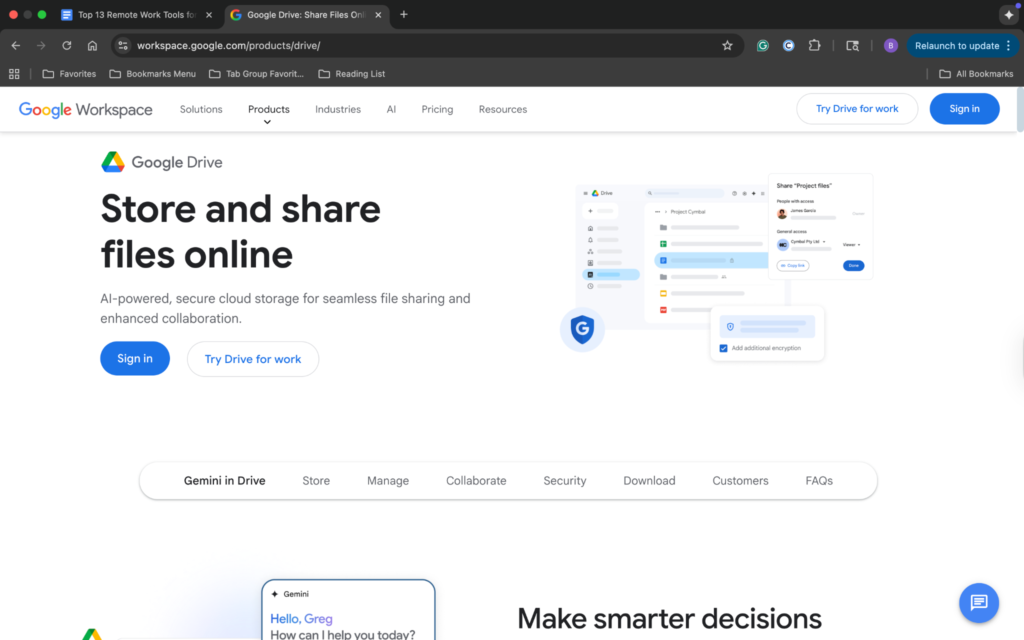Click the Gemini Hello, Greg card
This screenshot has height=640, width=1024.
(348, 610)
